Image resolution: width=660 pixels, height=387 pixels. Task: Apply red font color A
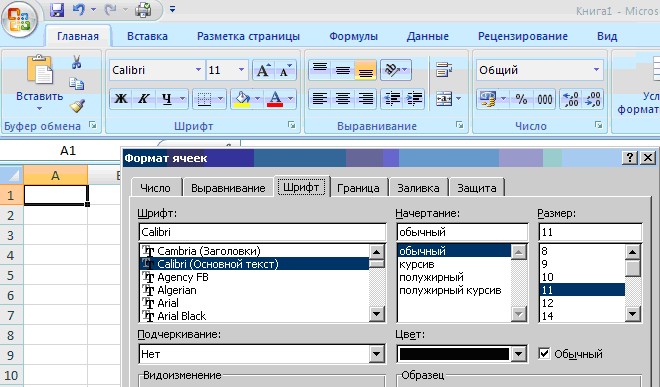pos(274,99)
